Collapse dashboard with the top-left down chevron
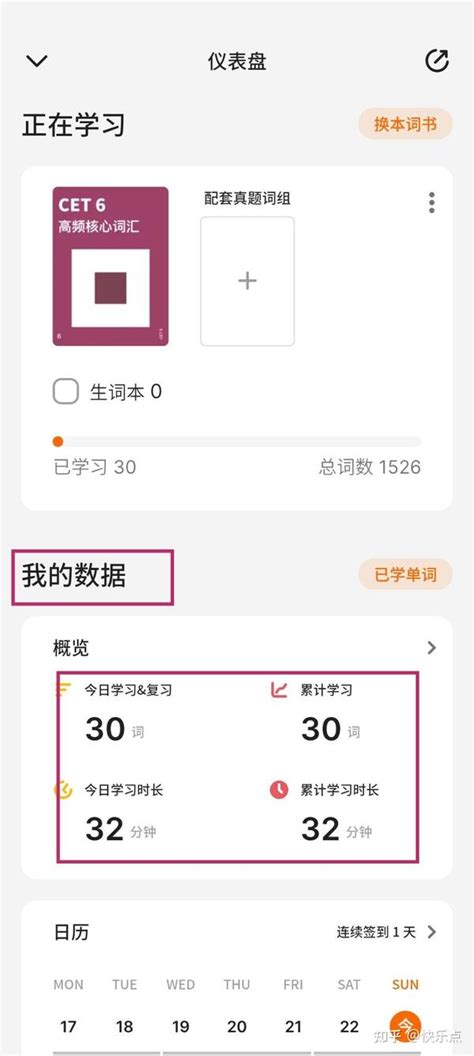 36,61
